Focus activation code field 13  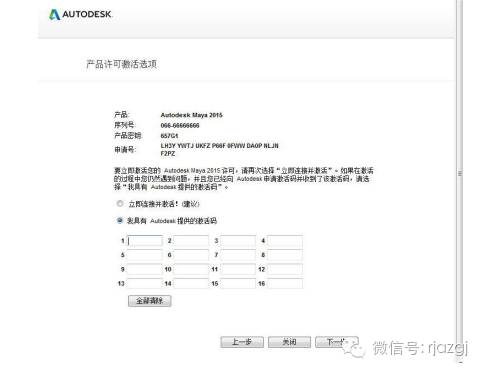click(x=144, y=283)
